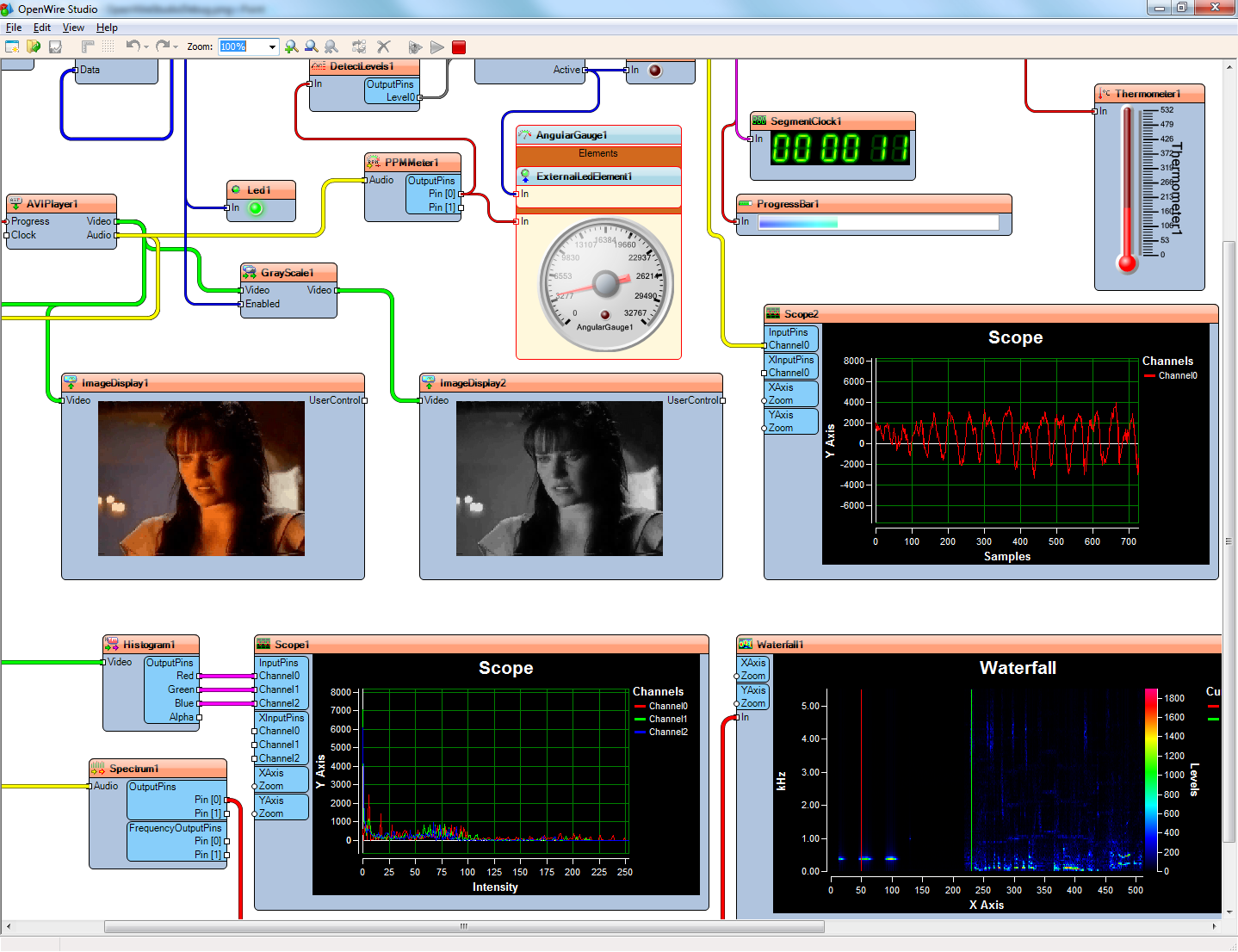Open the Zoom percentage dropdown
This screenshot has height=952, width=1238.
pyautogui.click(x=274, y=46)
